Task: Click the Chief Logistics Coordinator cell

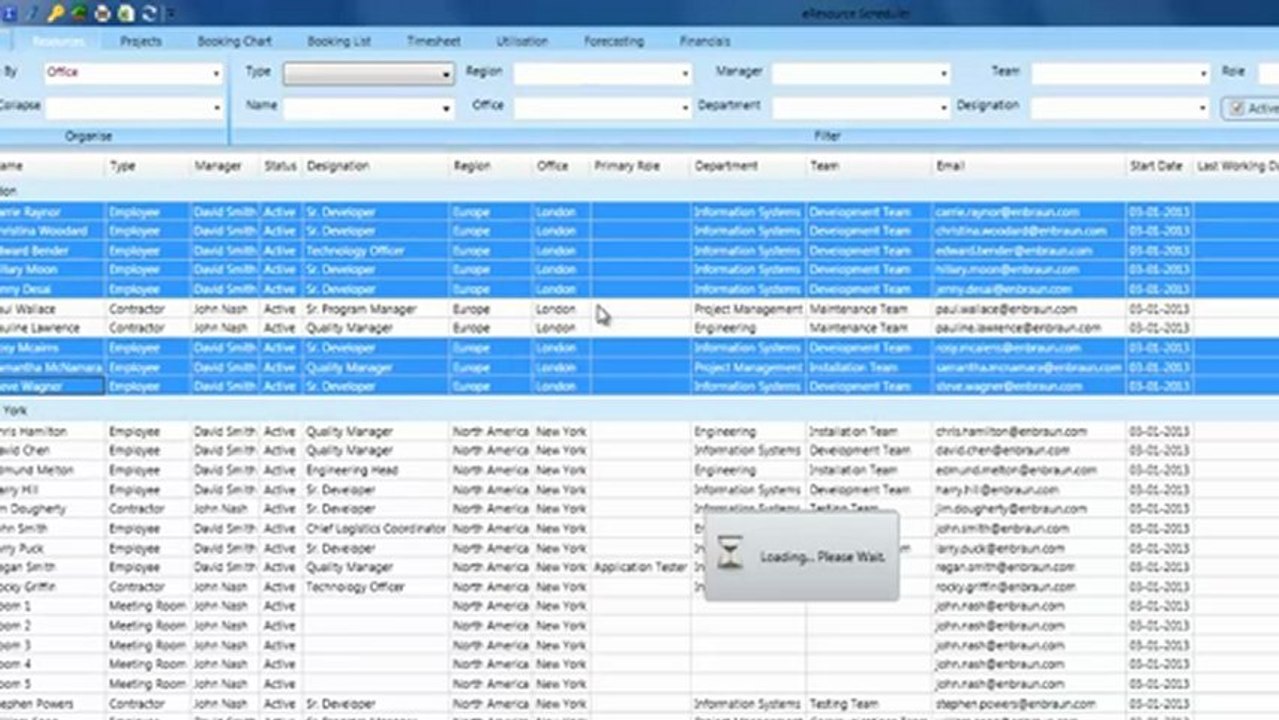Action: click(375, 528)
